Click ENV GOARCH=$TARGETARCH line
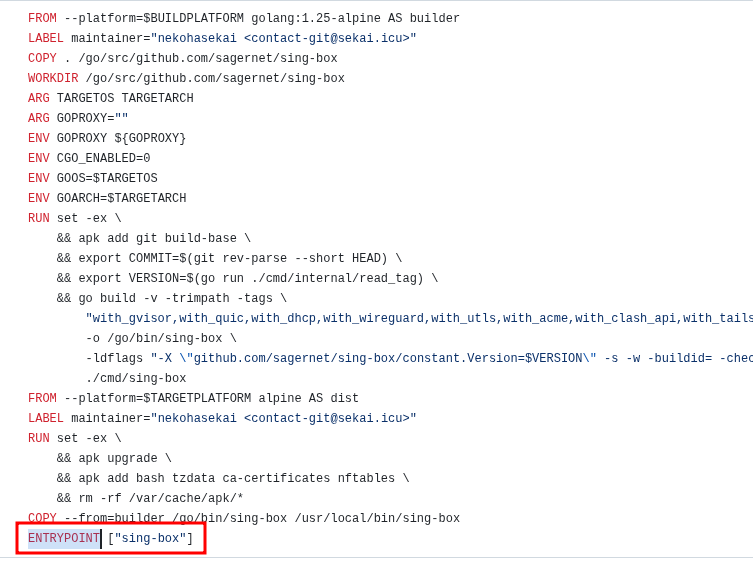Screen dimensions: 753x568 pyautogui.click(x=107, y=199)
